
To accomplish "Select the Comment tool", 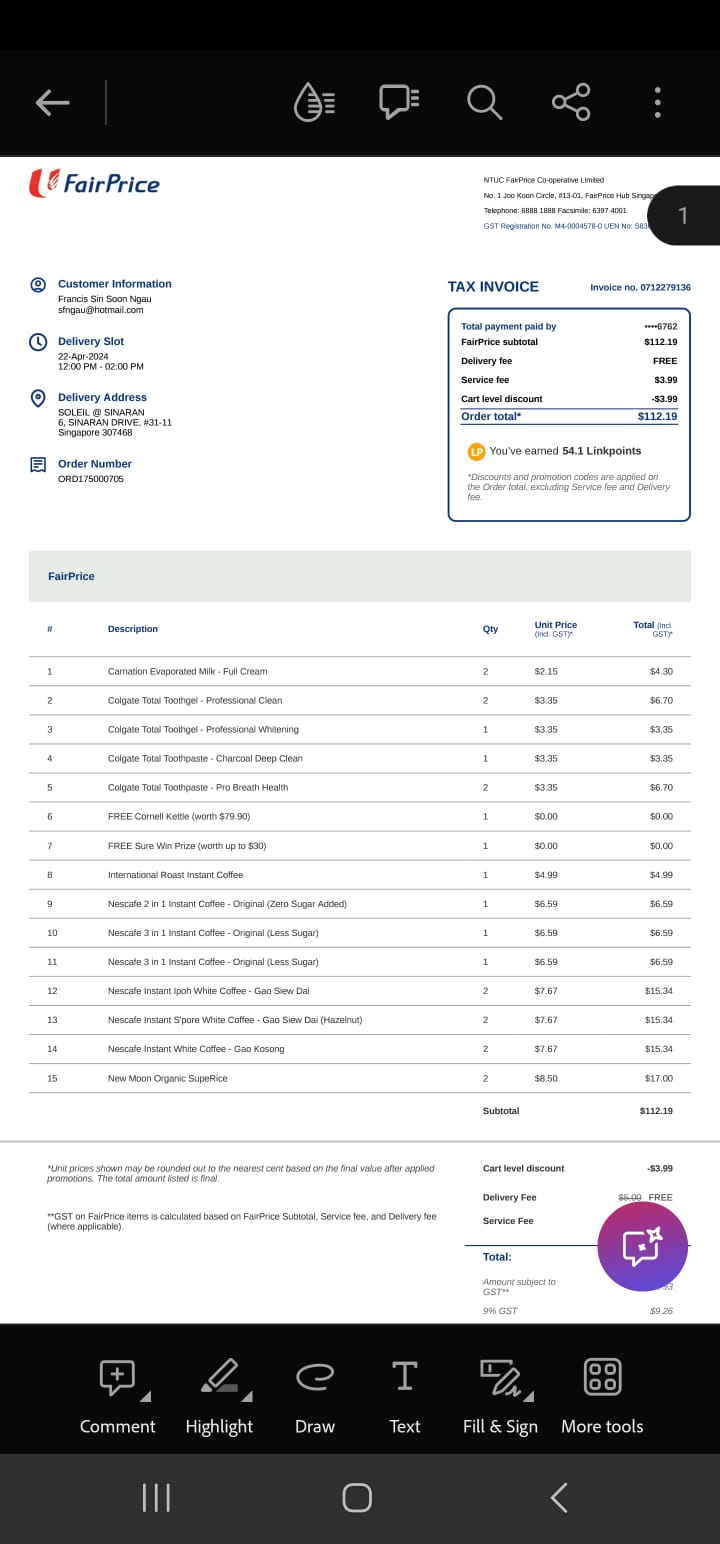I will coord(117,1396).
